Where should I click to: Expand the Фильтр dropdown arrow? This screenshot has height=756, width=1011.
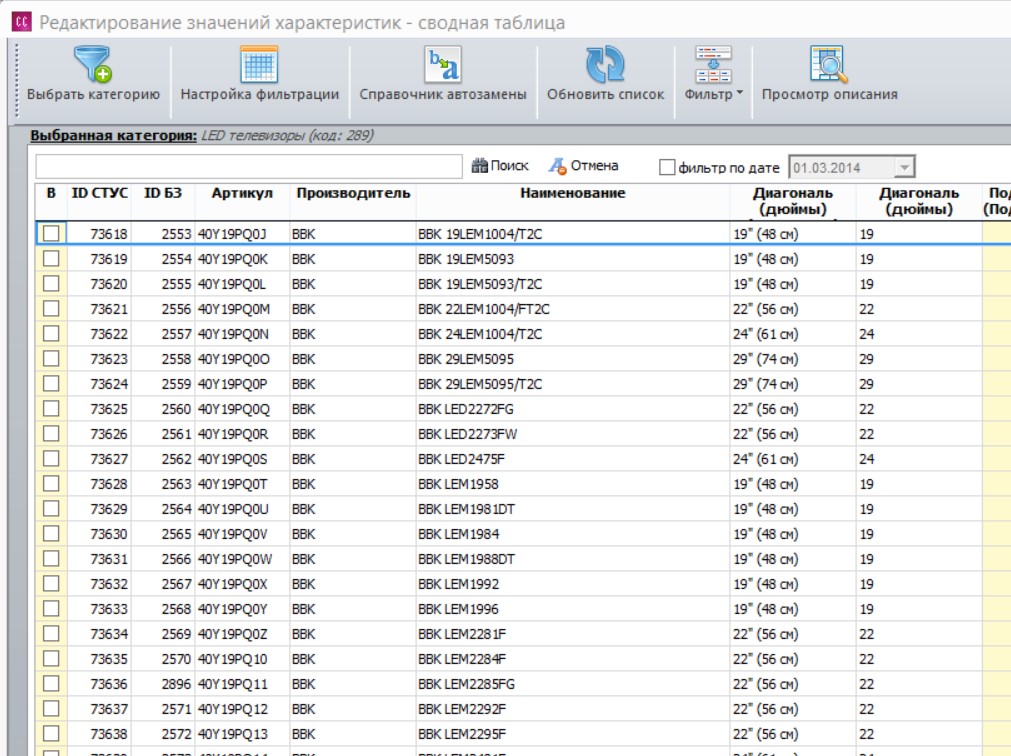pos(740,93)
